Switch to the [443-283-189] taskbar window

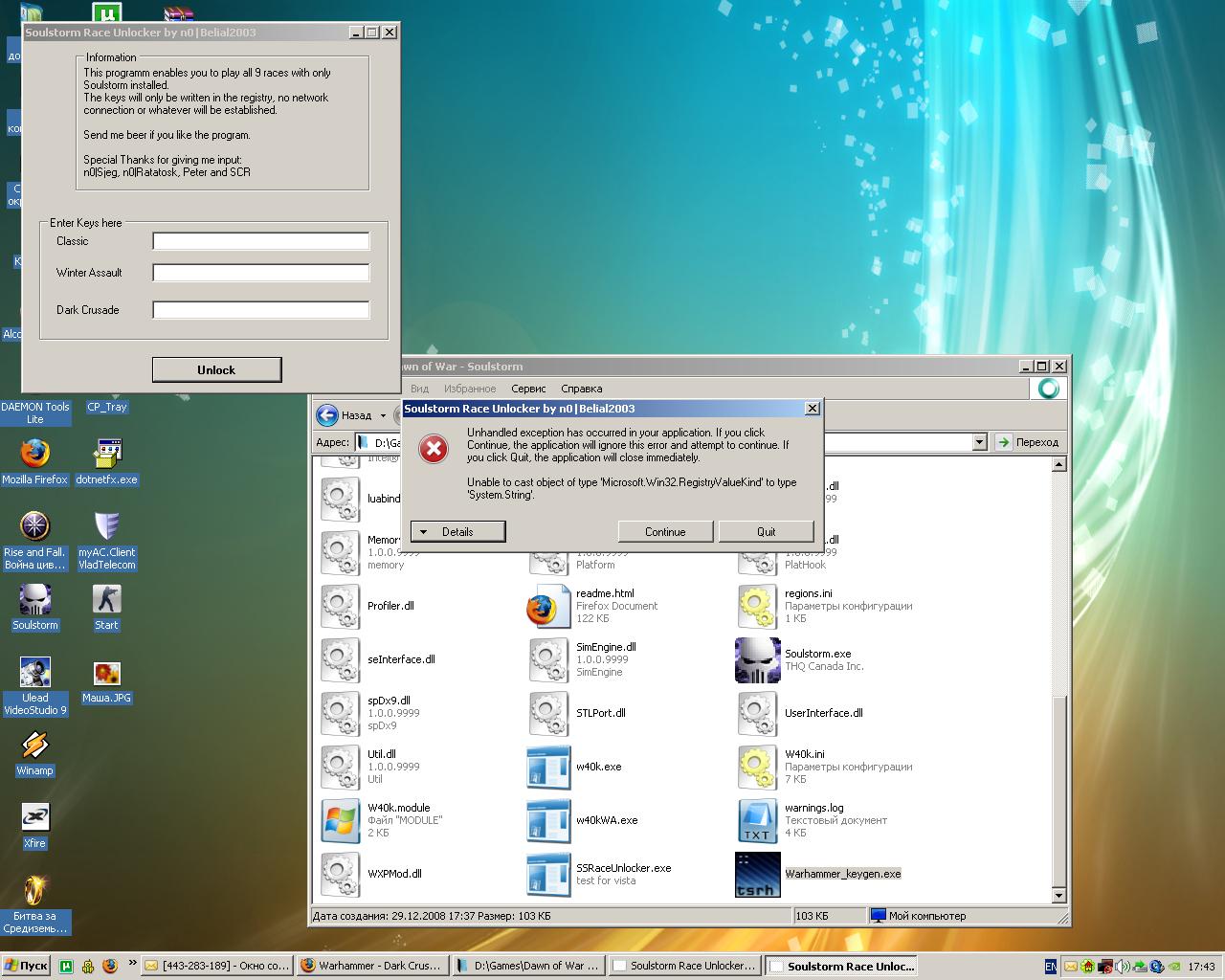coord(216,966)
